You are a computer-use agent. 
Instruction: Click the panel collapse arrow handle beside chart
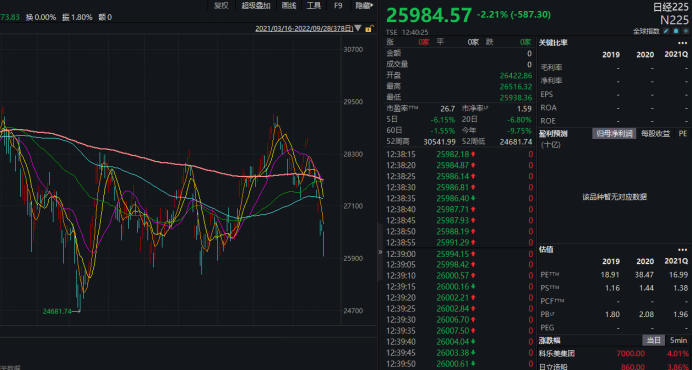click(x=380, y=252)
